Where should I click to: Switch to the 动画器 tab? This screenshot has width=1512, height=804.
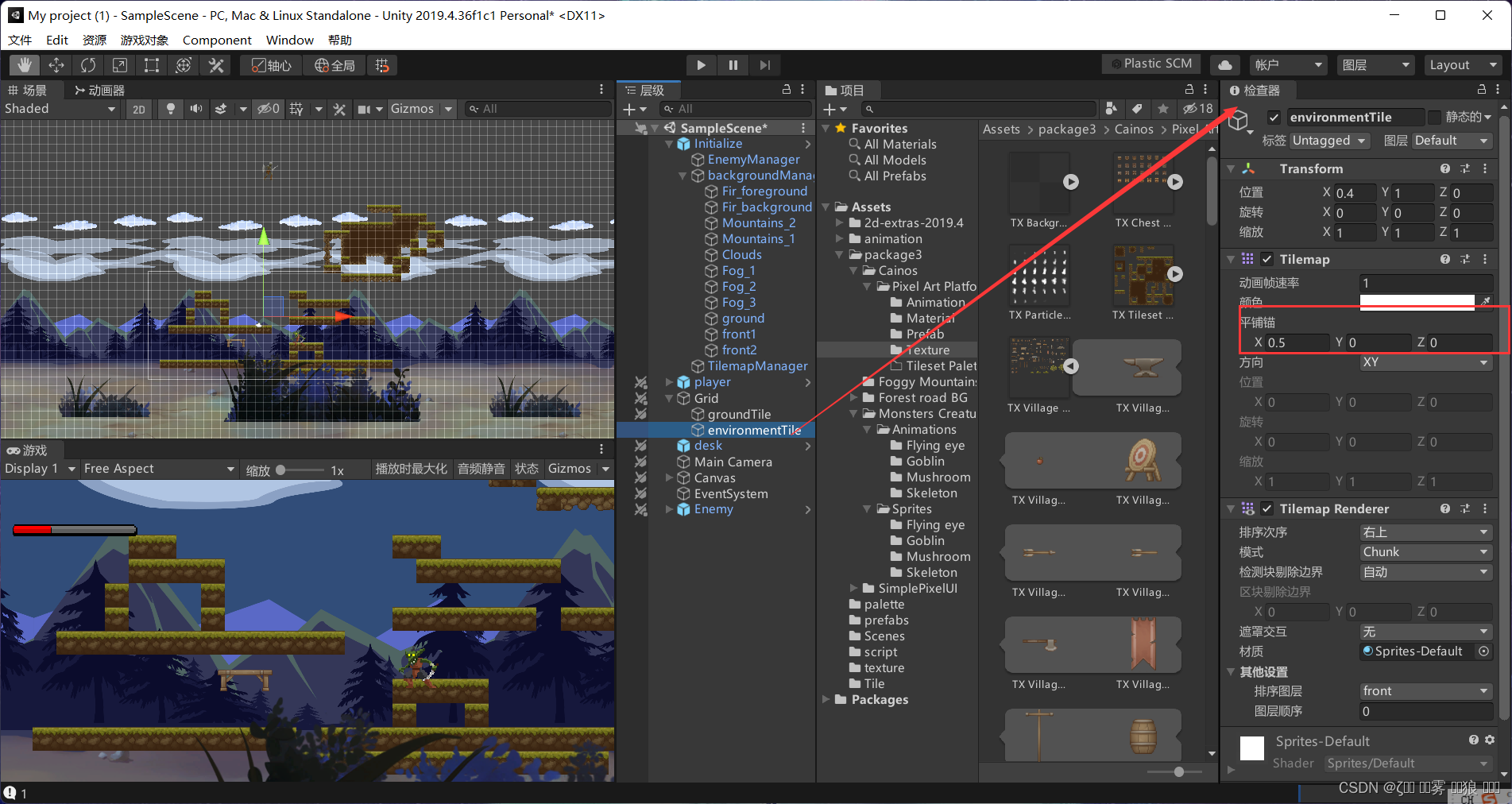99,90
